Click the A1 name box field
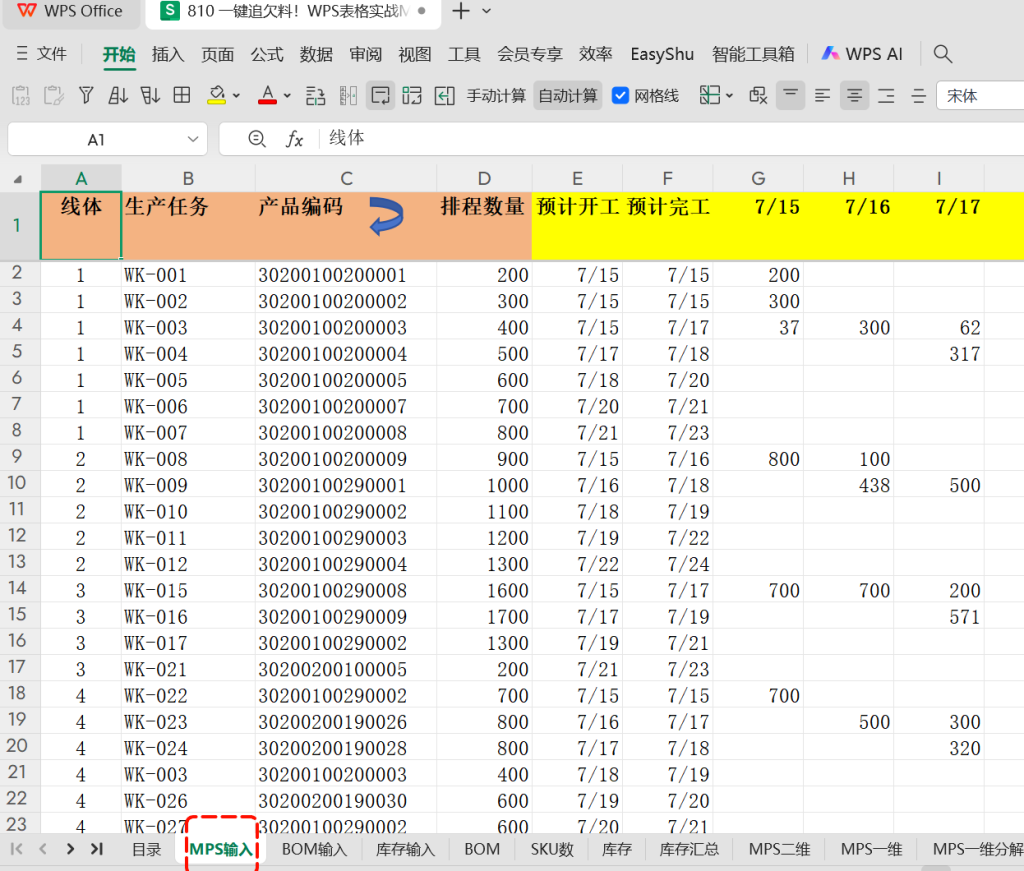This screenshot has height=871, width=1024. click(96, 139)
